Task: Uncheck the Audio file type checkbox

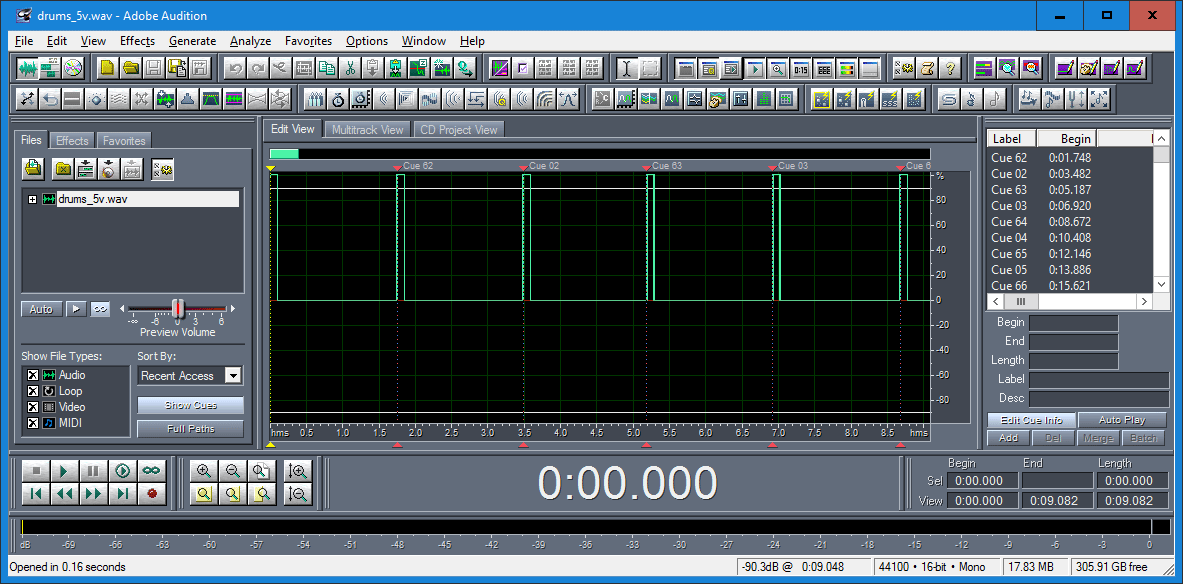Action: [32, 375]
